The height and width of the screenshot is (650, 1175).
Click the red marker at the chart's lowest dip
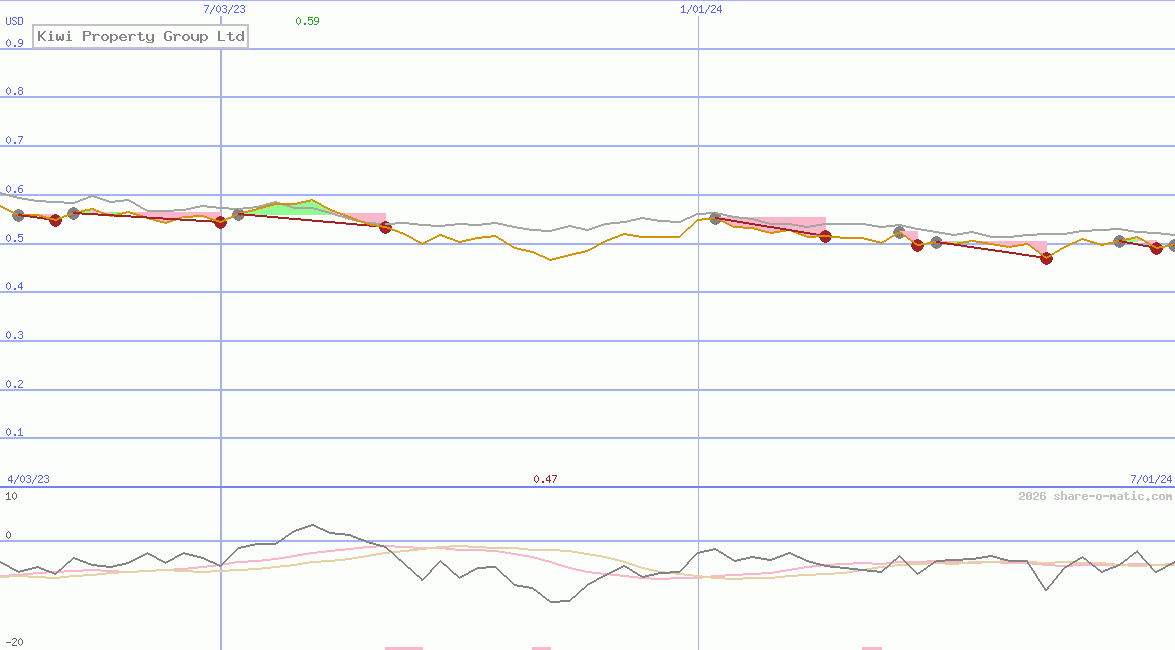pyautogui.click(x=1046, y=259)
